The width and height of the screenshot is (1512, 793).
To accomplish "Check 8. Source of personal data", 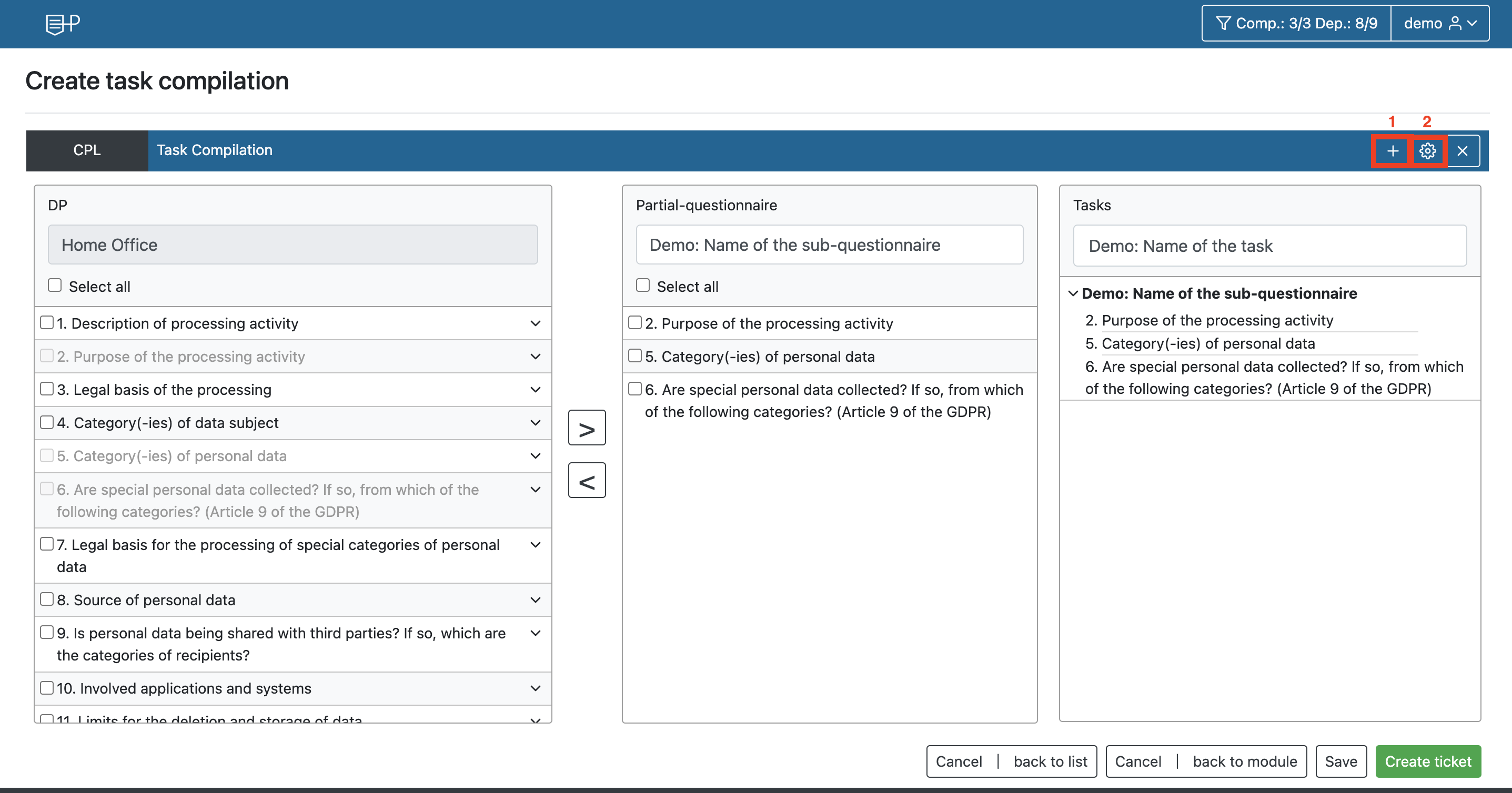I will point(47,599).
